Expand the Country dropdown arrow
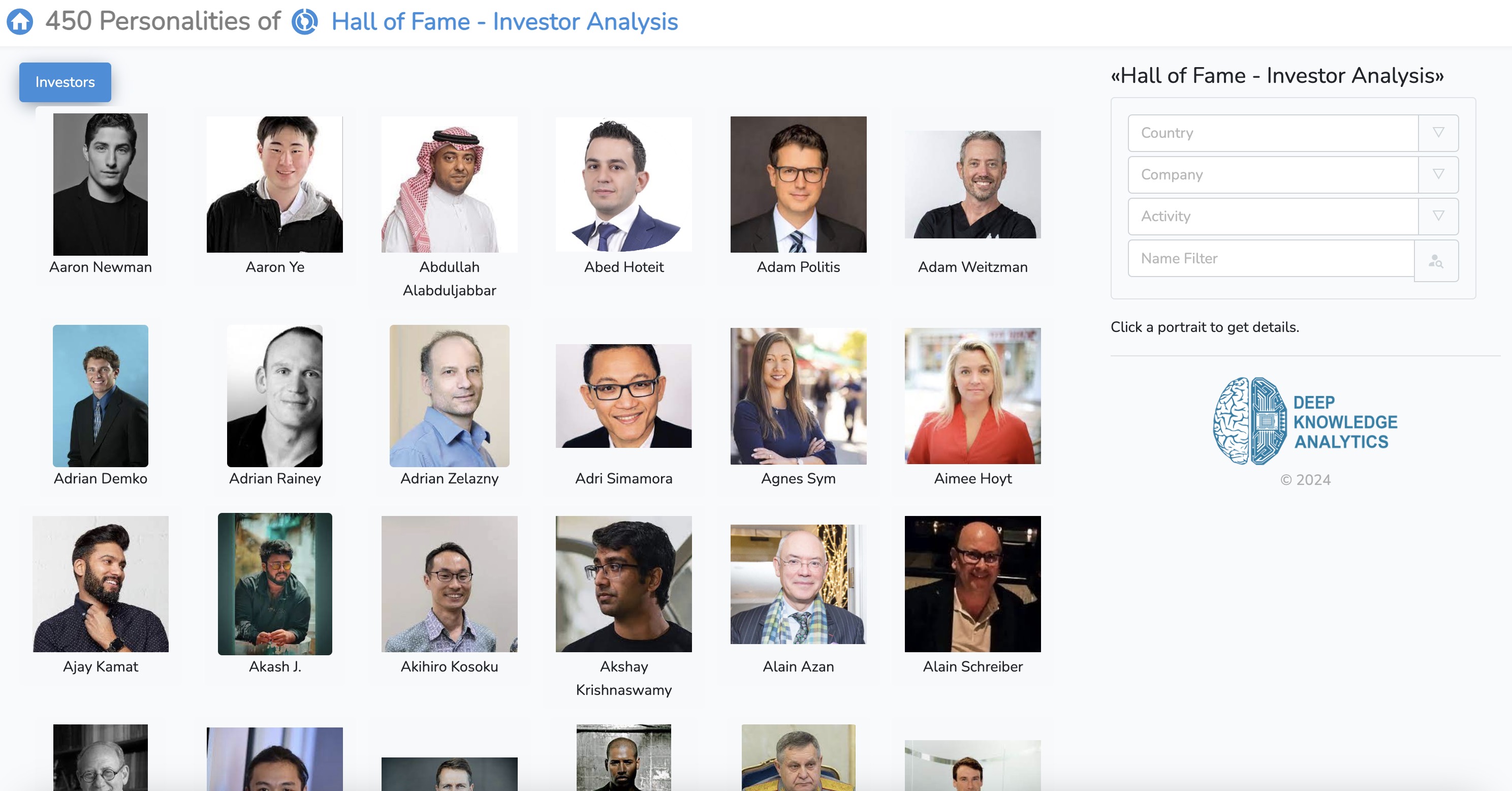1512x791 pixels. (1438, 133)
